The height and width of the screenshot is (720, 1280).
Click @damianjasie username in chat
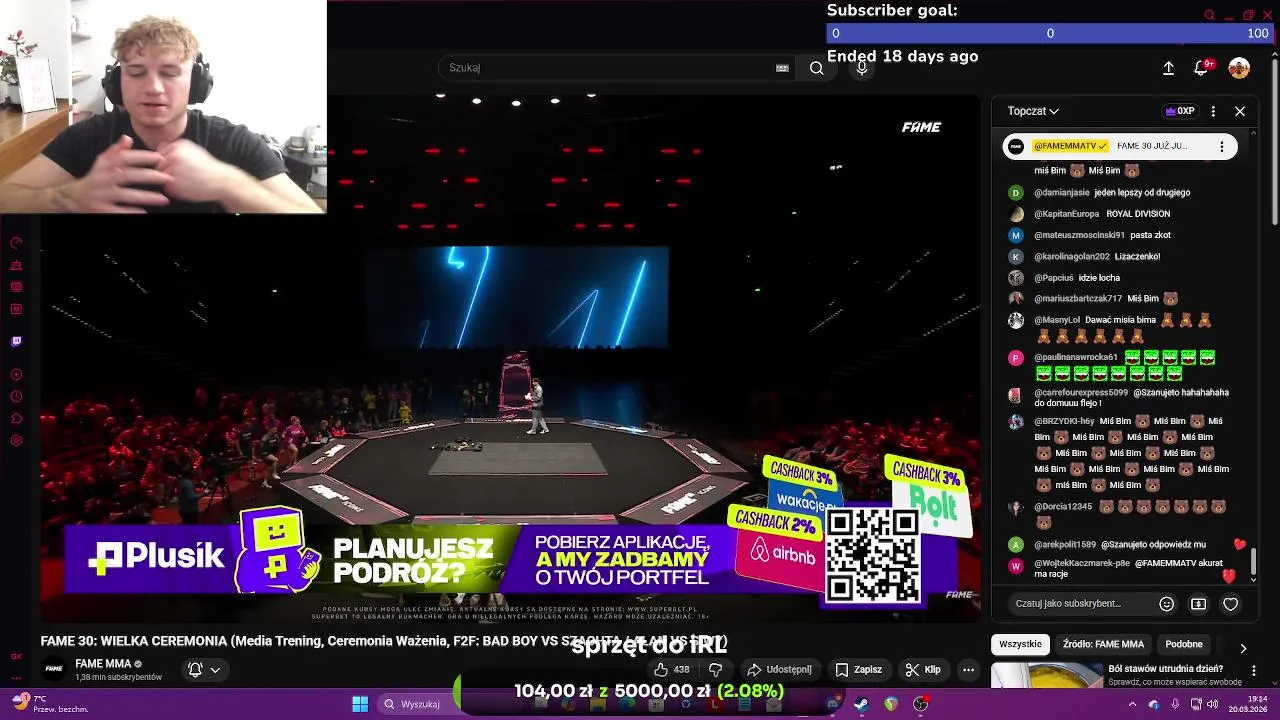coord(1061,192)
